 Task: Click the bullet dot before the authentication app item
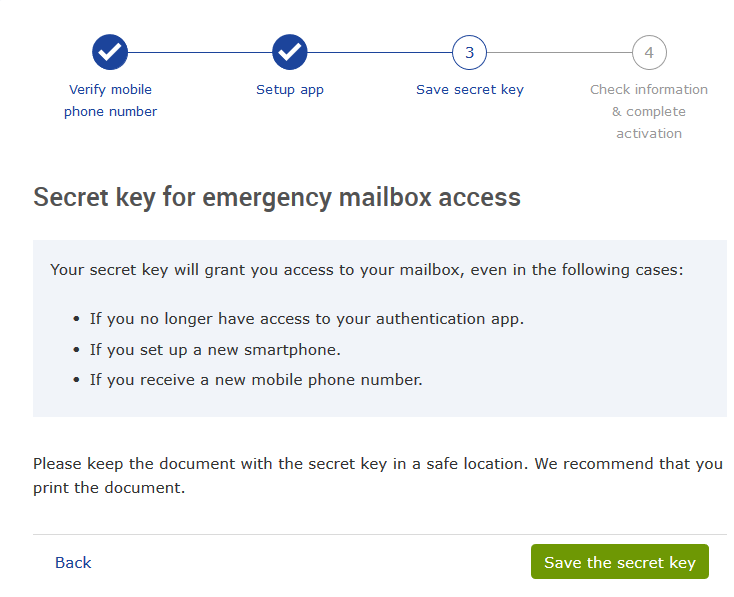[x=76, y=319]
